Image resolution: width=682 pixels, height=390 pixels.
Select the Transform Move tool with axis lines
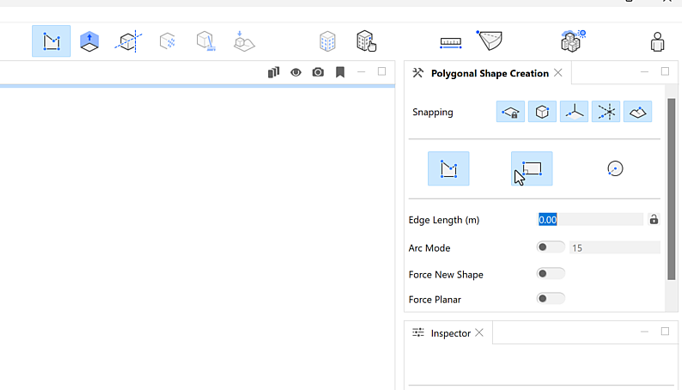click(128, 41)
